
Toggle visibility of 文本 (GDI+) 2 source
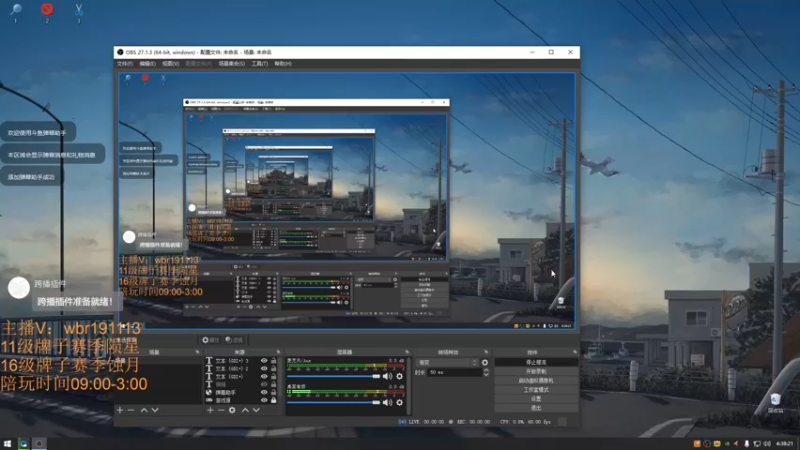coord(264,368)
